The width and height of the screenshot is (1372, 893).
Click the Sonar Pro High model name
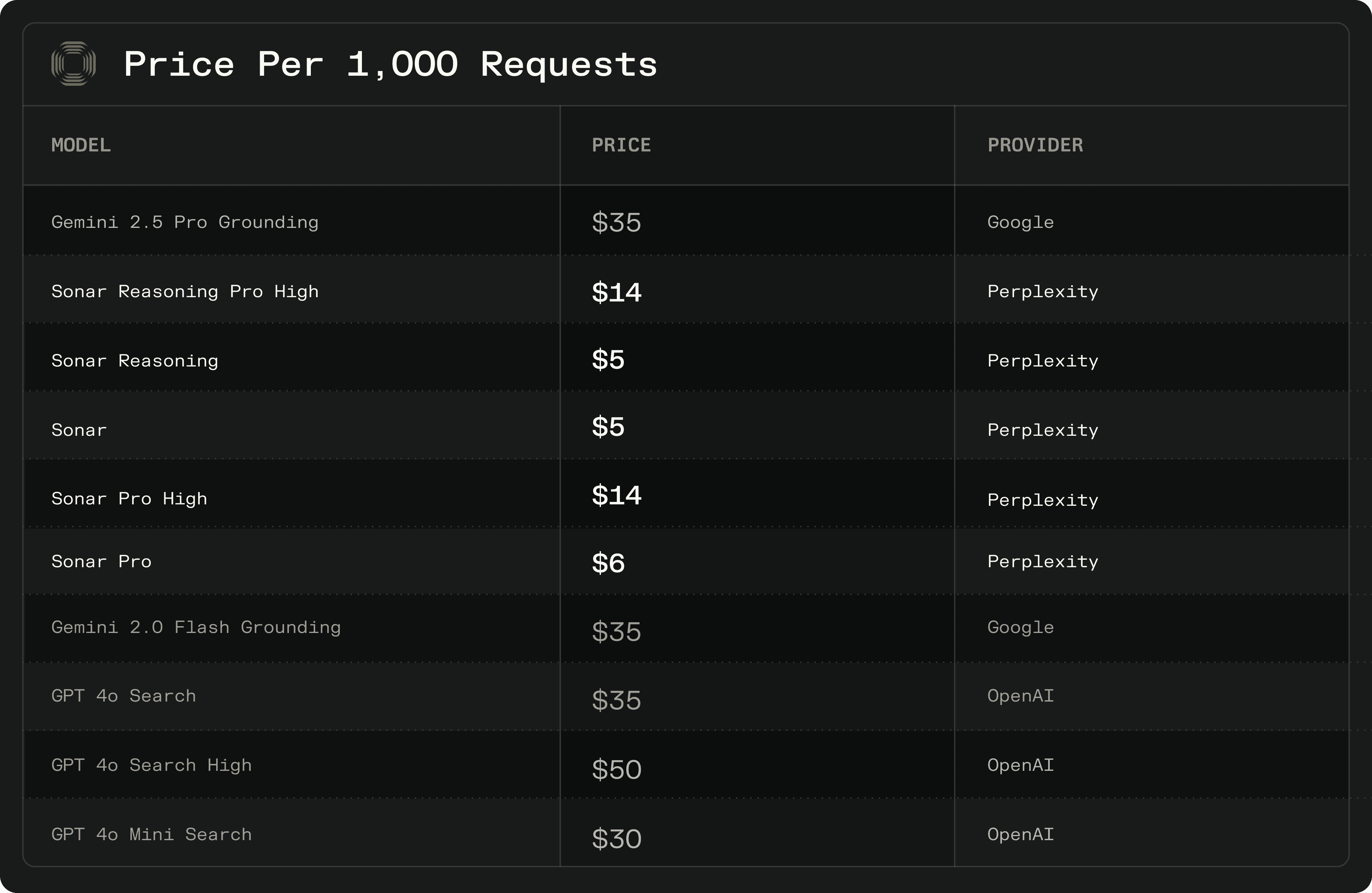click(x=129, y=499)
